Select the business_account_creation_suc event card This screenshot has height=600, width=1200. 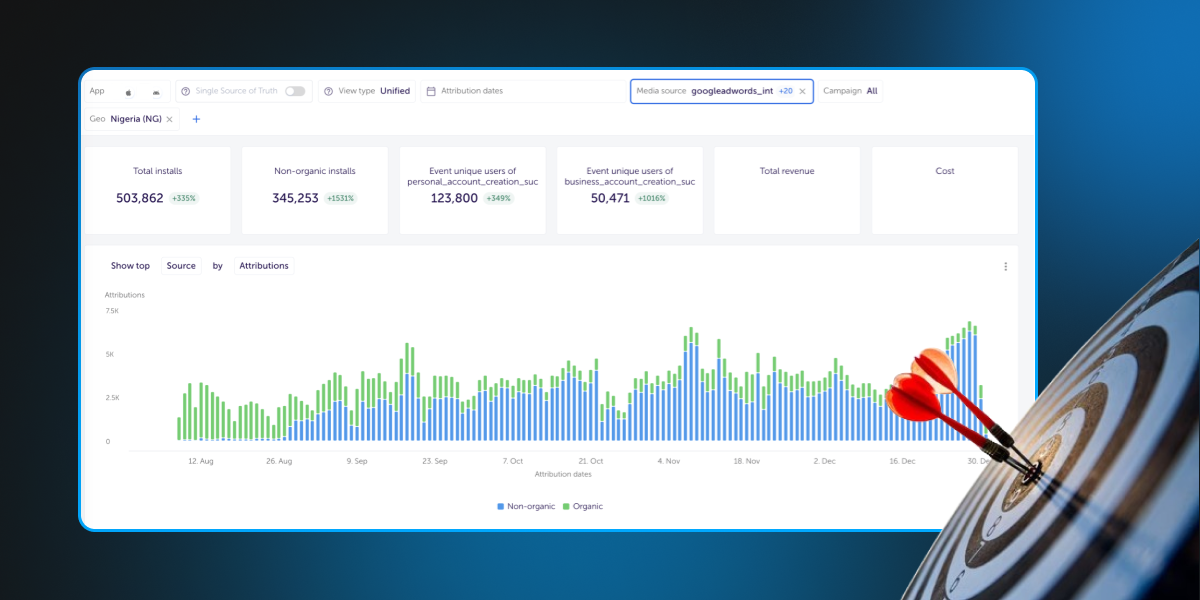(629, 191)
